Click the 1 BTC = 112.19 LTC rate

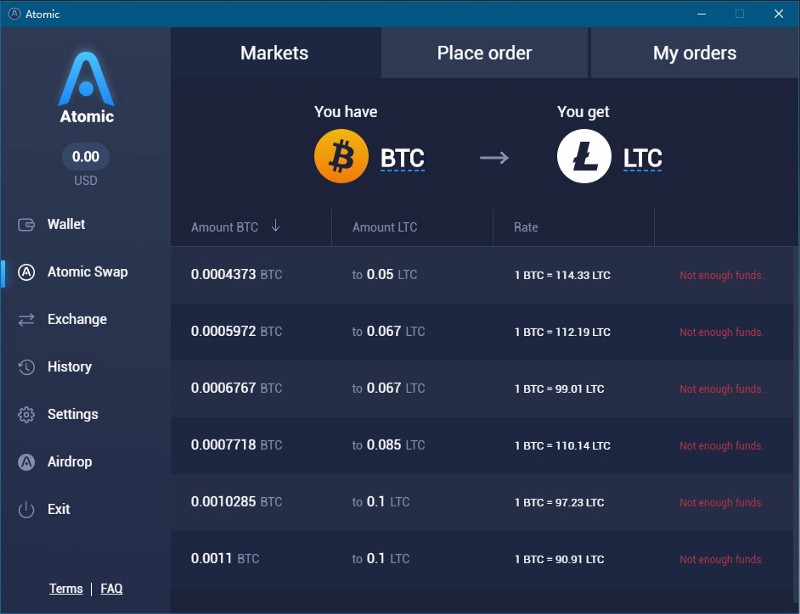tap(562, 332)
